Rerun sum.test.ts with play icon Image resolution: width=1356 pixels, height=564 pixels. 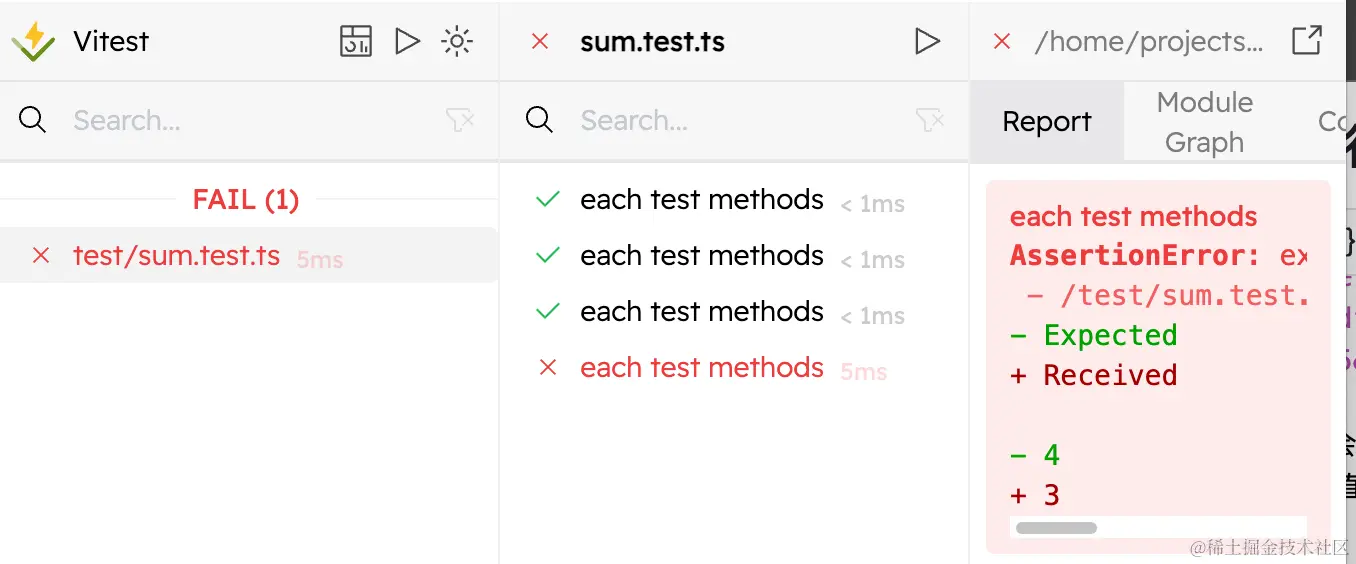tap(928, 41)
